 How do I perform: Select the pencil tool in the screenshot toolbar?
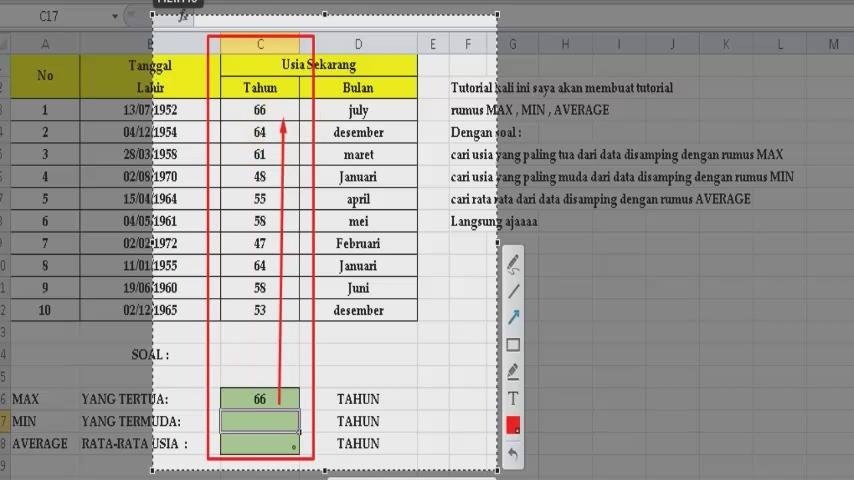(513, 264)
